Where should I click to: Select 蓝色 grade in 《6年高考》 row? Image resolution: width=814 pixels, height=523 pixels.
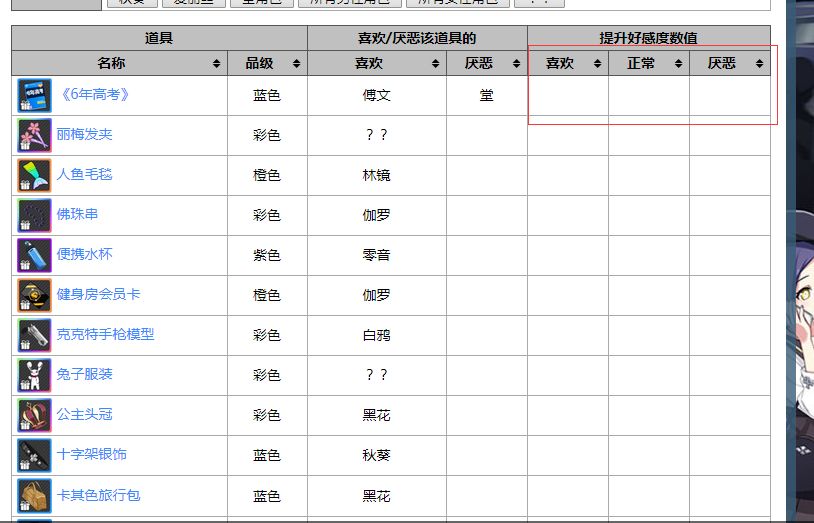[x=267, y=96]
